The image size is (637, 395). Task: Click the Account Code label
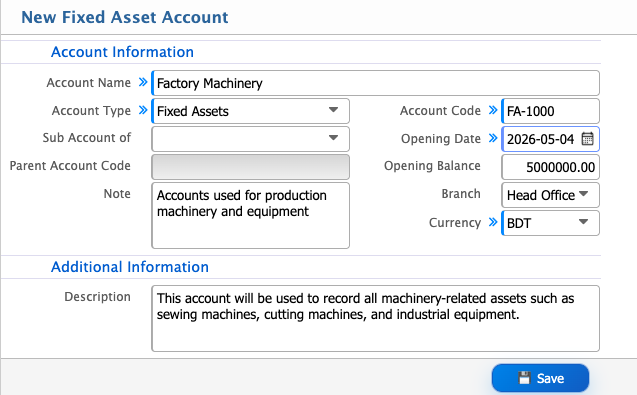[440, 111]
